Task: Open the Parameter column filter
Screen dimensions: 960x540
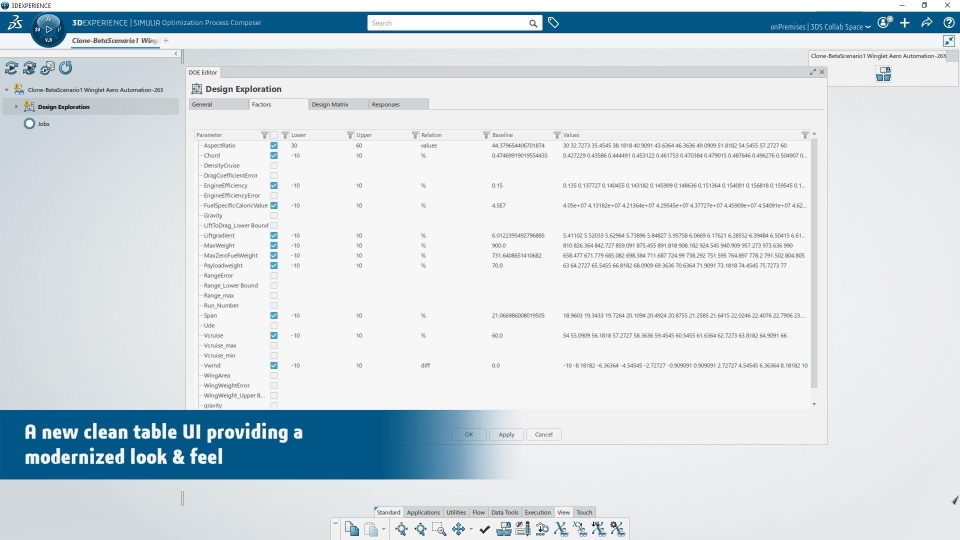Action: coord(264,135)
